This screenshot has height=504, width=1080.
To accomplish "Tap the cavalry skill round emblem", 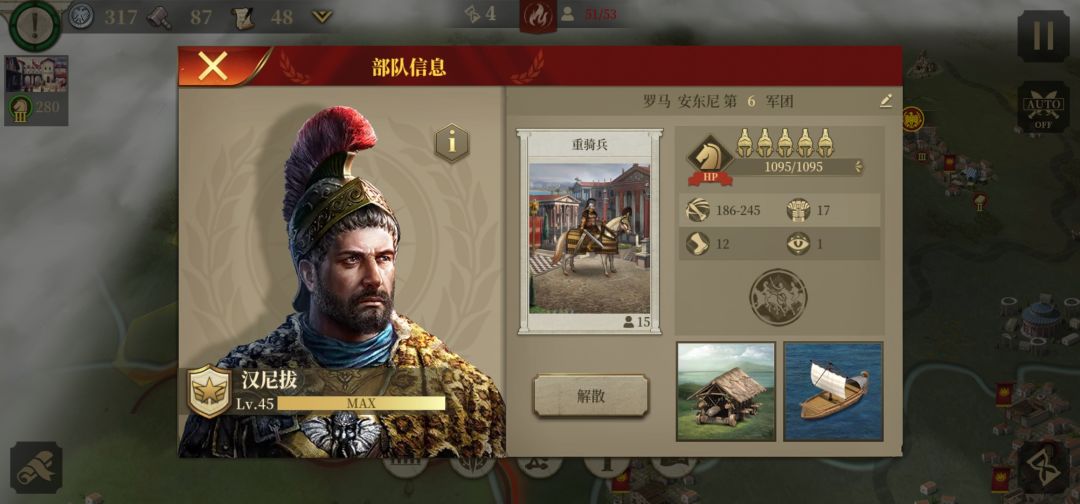I will pyautogui.click(x=778, y=297).
